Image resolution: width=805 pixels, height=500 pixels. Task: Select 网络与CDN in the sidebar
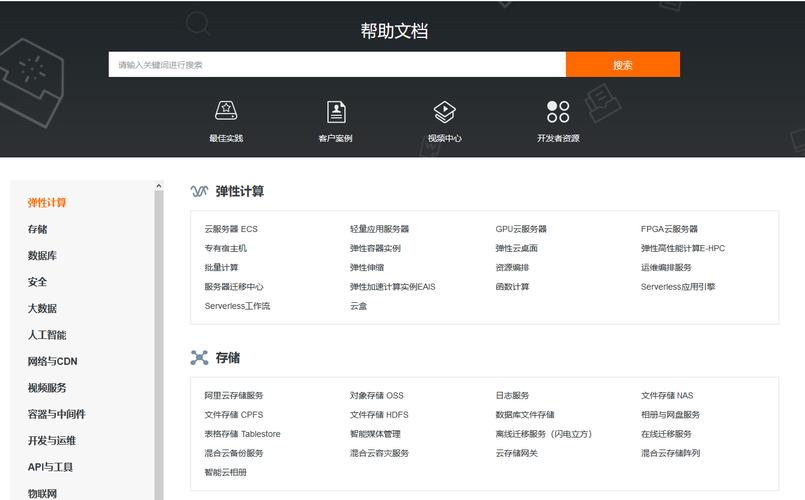(x=52, y=361)
